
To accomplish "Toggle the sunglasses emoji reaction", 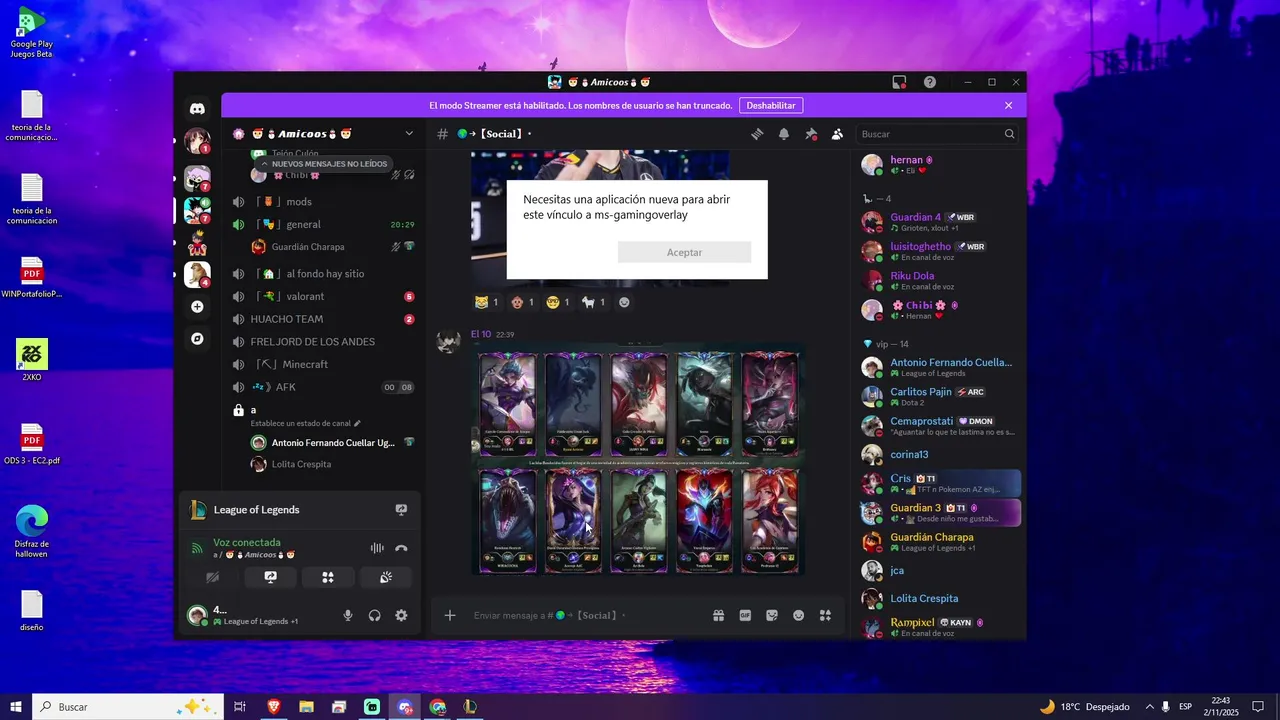I will click(558, 302).
